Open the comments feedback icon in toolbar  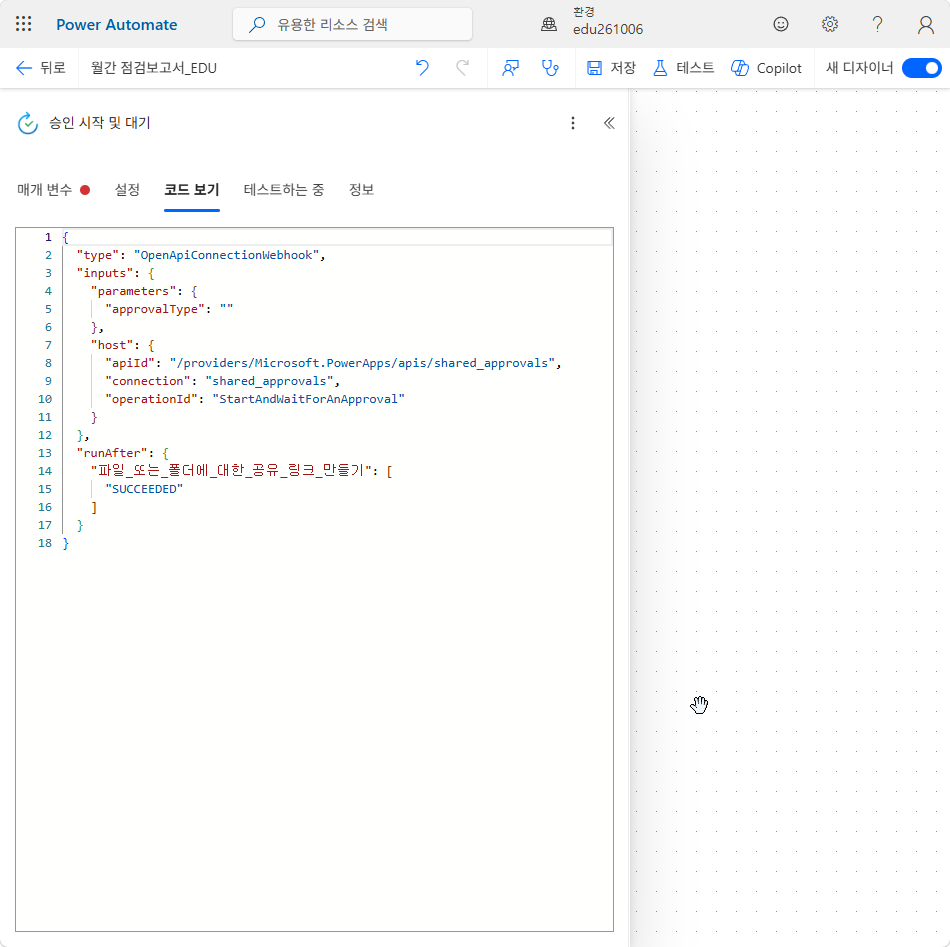pyautogui.click(x=510, y=68)
